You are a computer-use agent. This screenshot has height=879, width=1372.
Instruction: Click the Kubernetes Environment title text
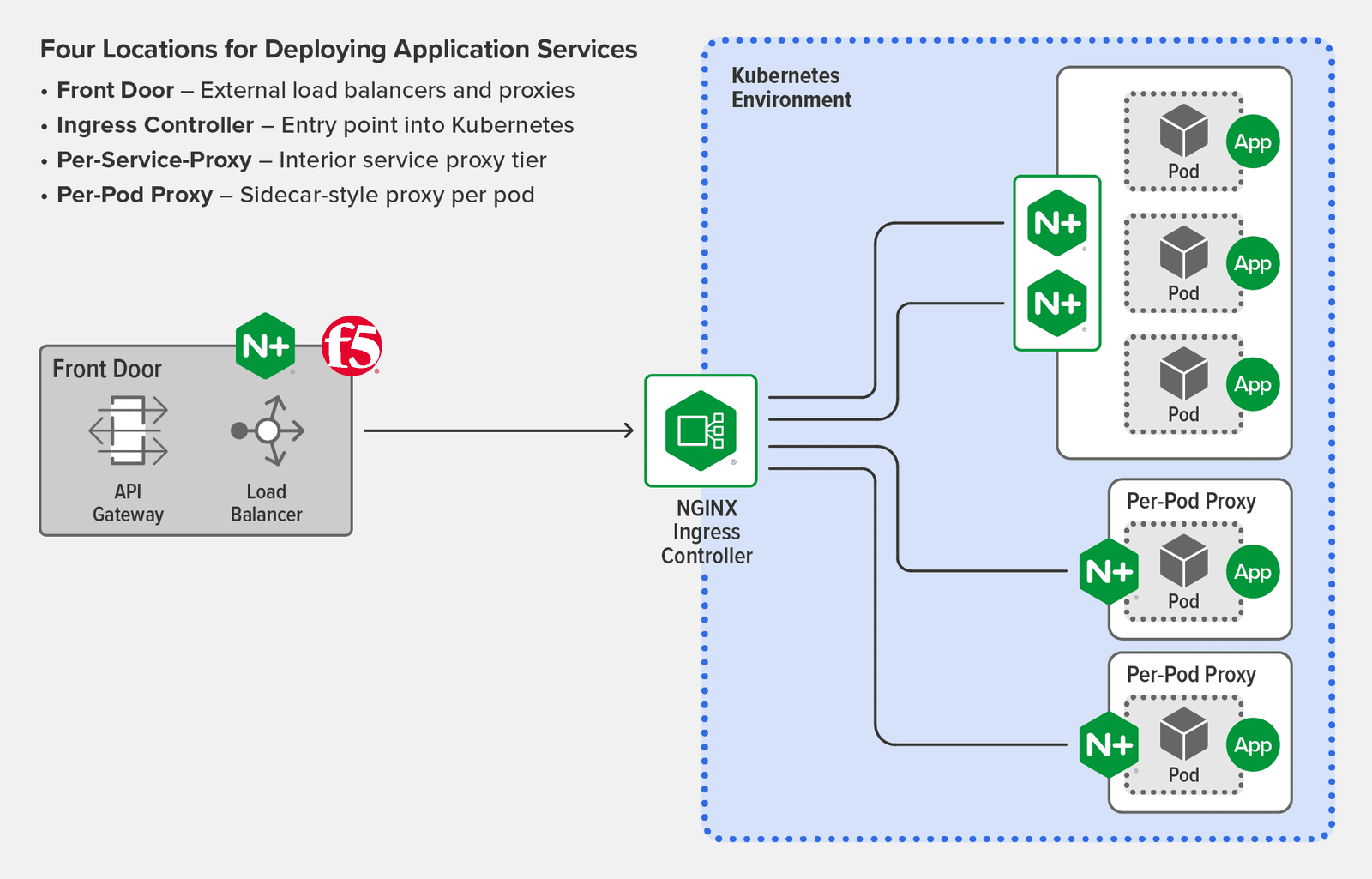791,87
